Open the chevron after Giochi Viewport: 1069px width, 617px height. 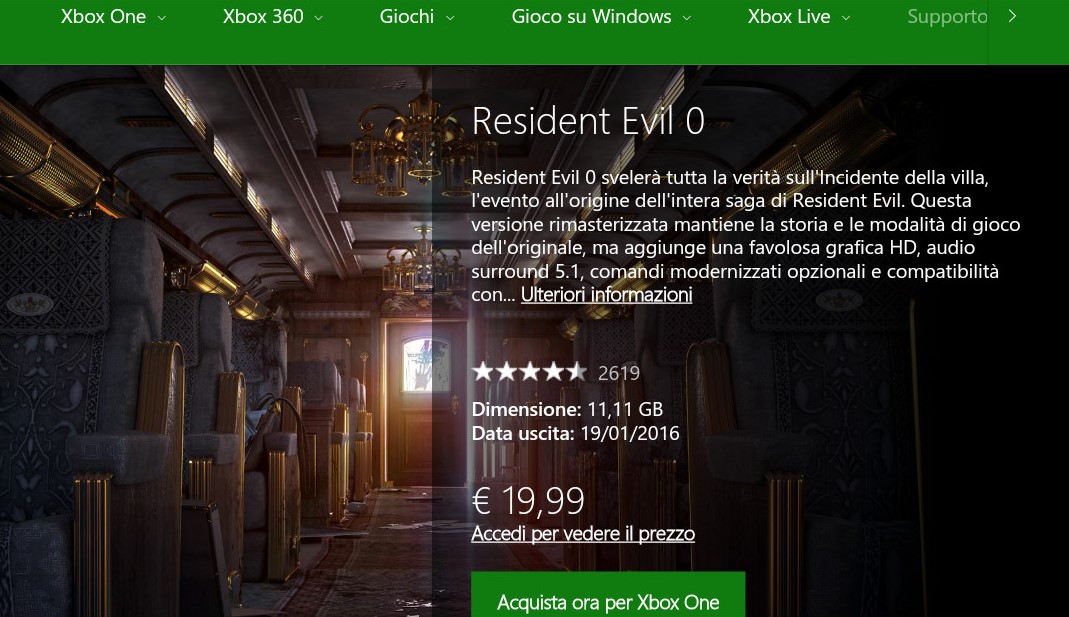pos(450,18)
